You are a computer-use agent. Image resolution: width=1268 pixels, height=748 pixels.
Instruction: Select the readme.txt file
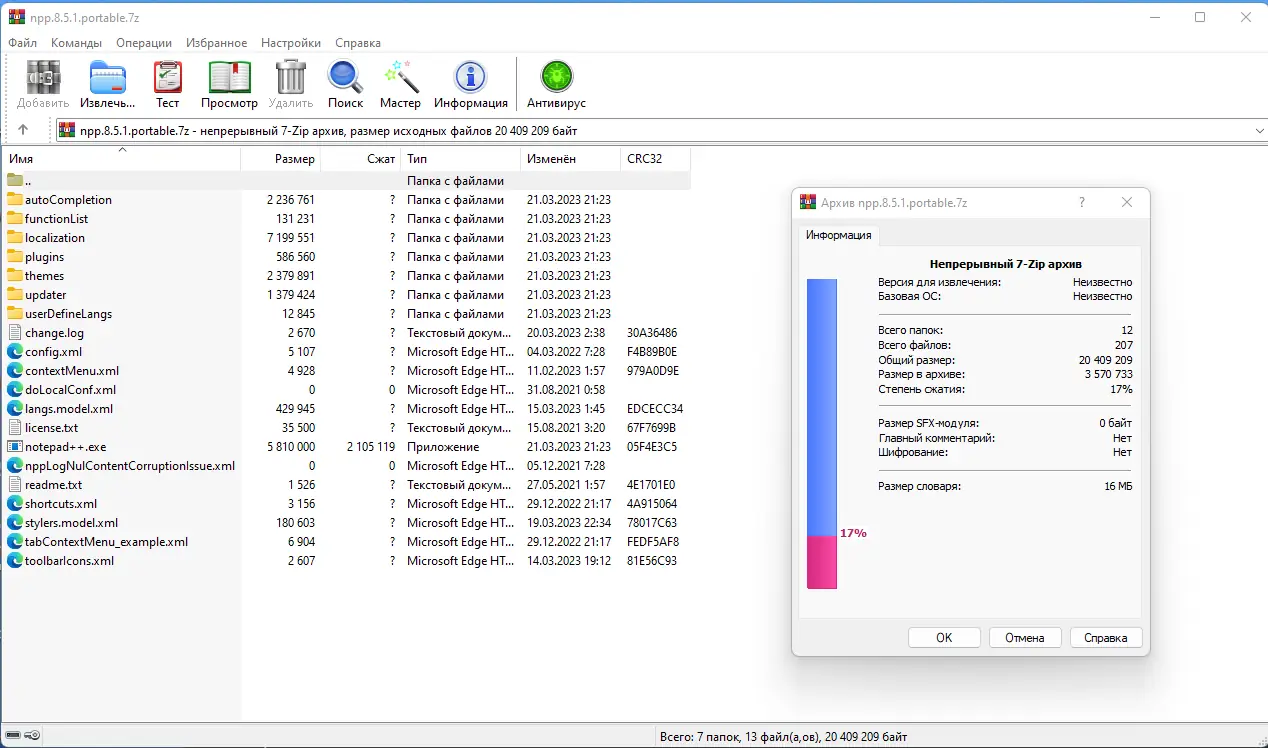[x=54, y=484]
